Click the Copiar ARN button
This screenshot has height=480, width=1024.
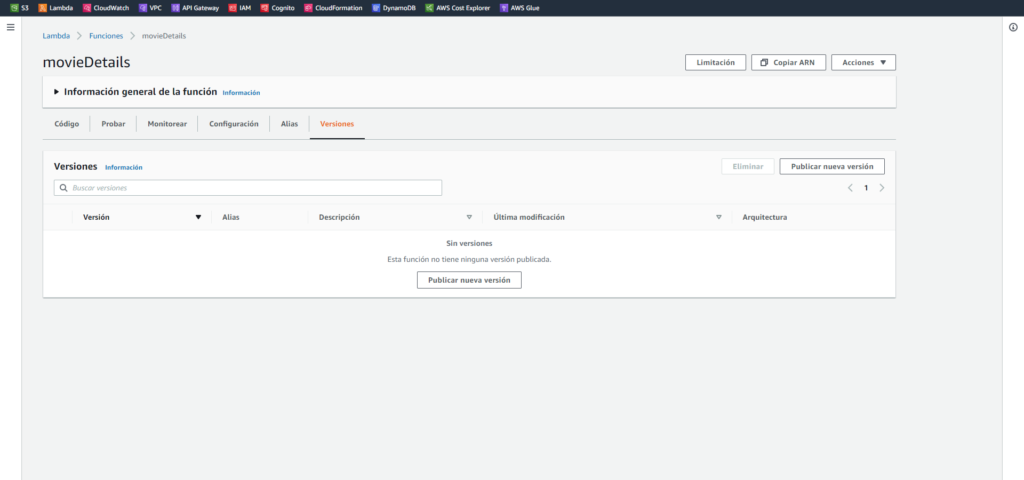788,62
